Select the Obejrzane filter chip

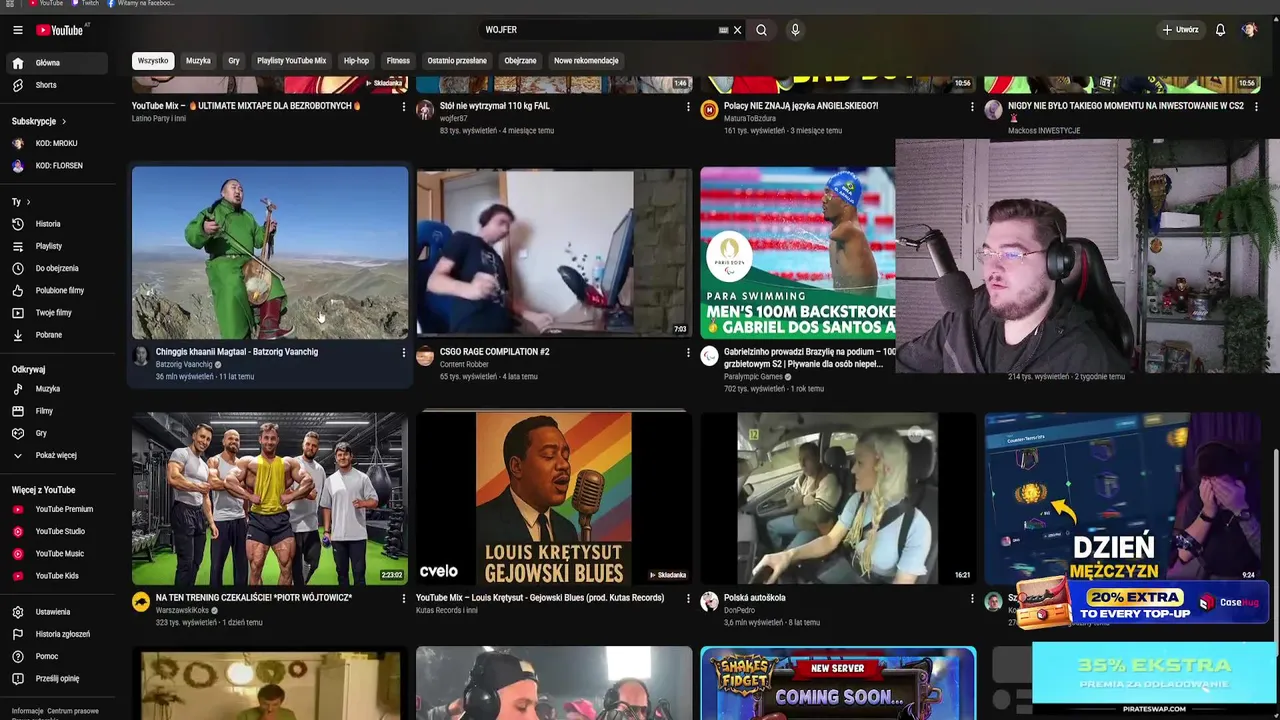(520, 61)
